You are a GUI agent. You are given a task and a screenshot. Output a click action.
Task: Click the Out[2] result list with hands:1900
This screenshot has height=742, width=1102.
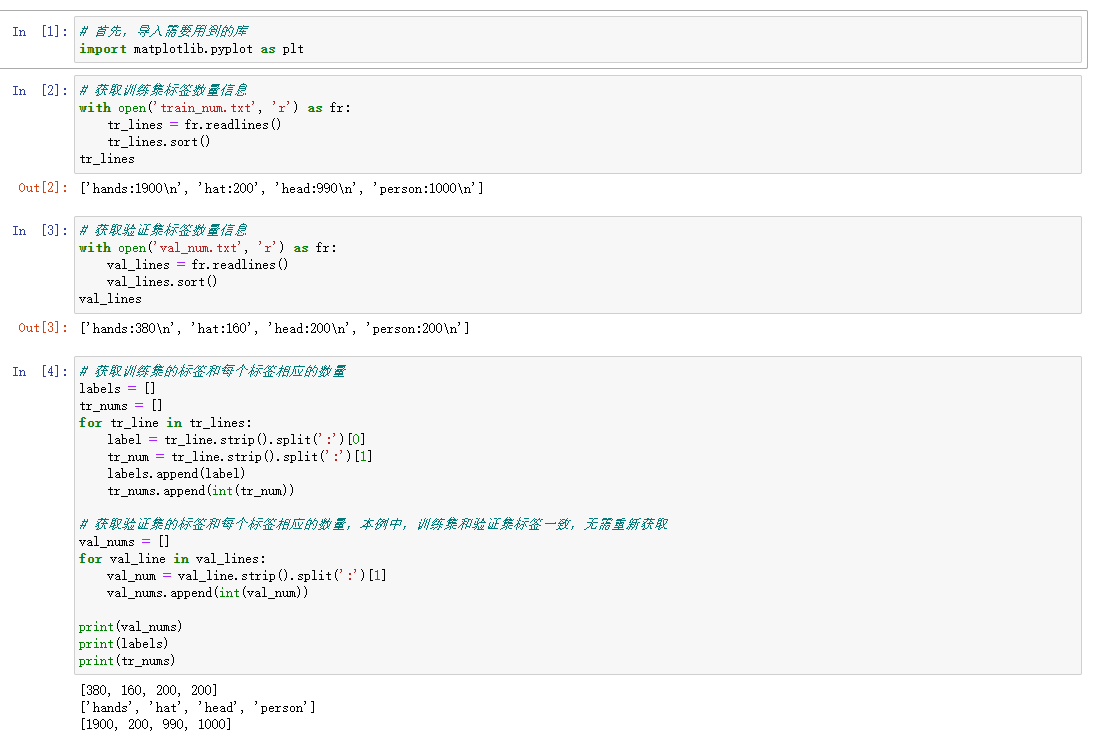[x=281, y=188]
